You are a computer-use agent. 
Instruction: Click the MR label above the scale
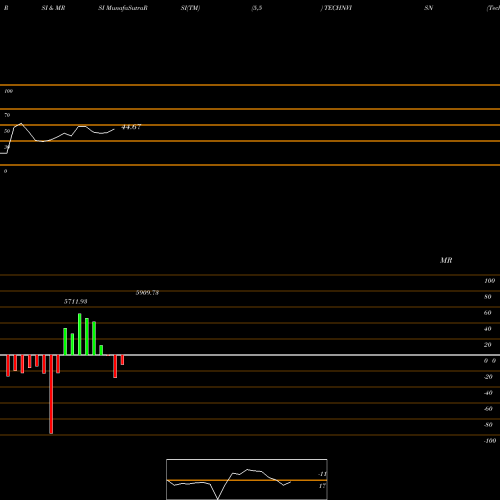(x=446, y=260)
